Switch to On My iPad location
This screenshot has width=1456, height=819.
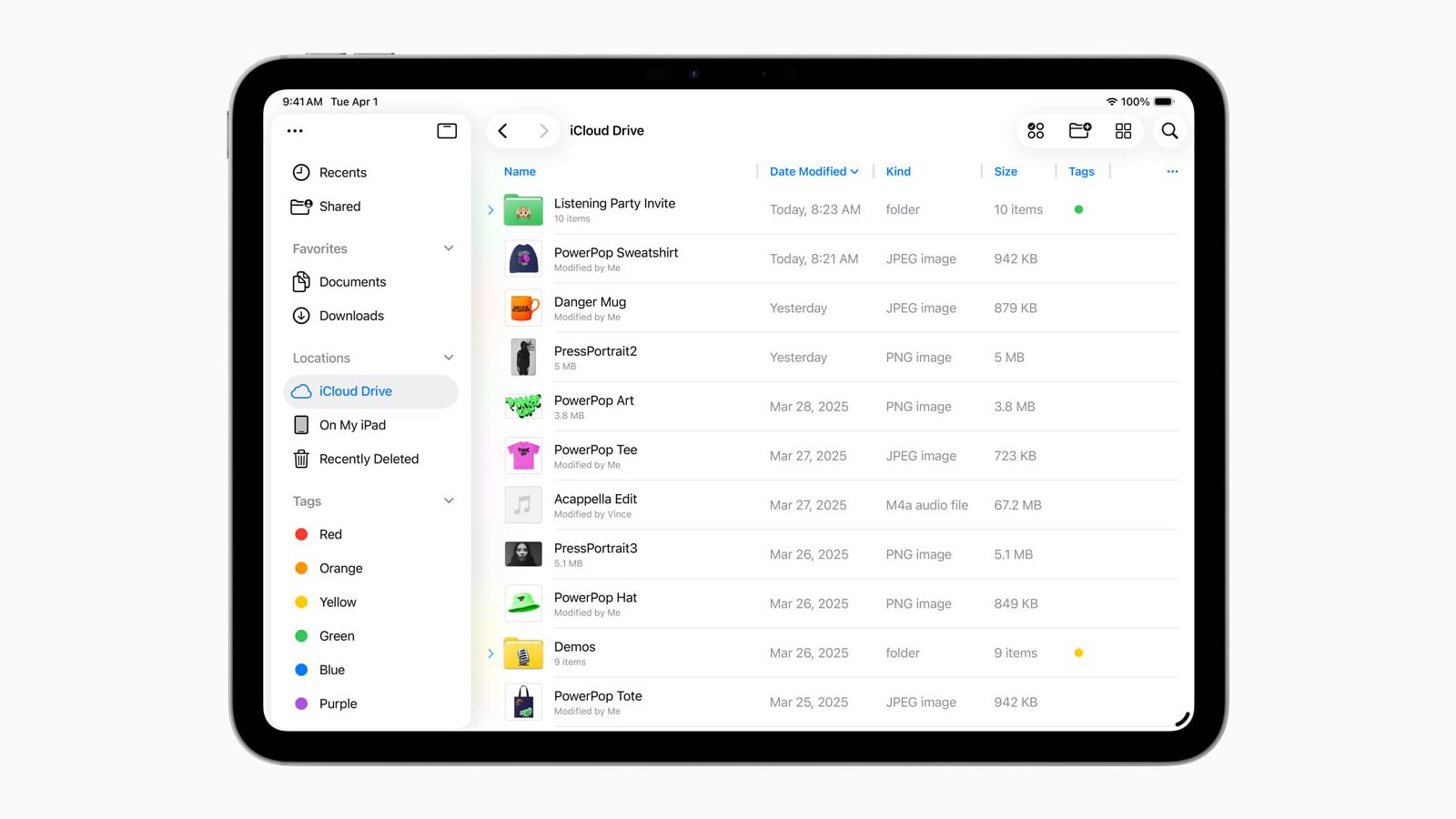[x=355, y=424]
